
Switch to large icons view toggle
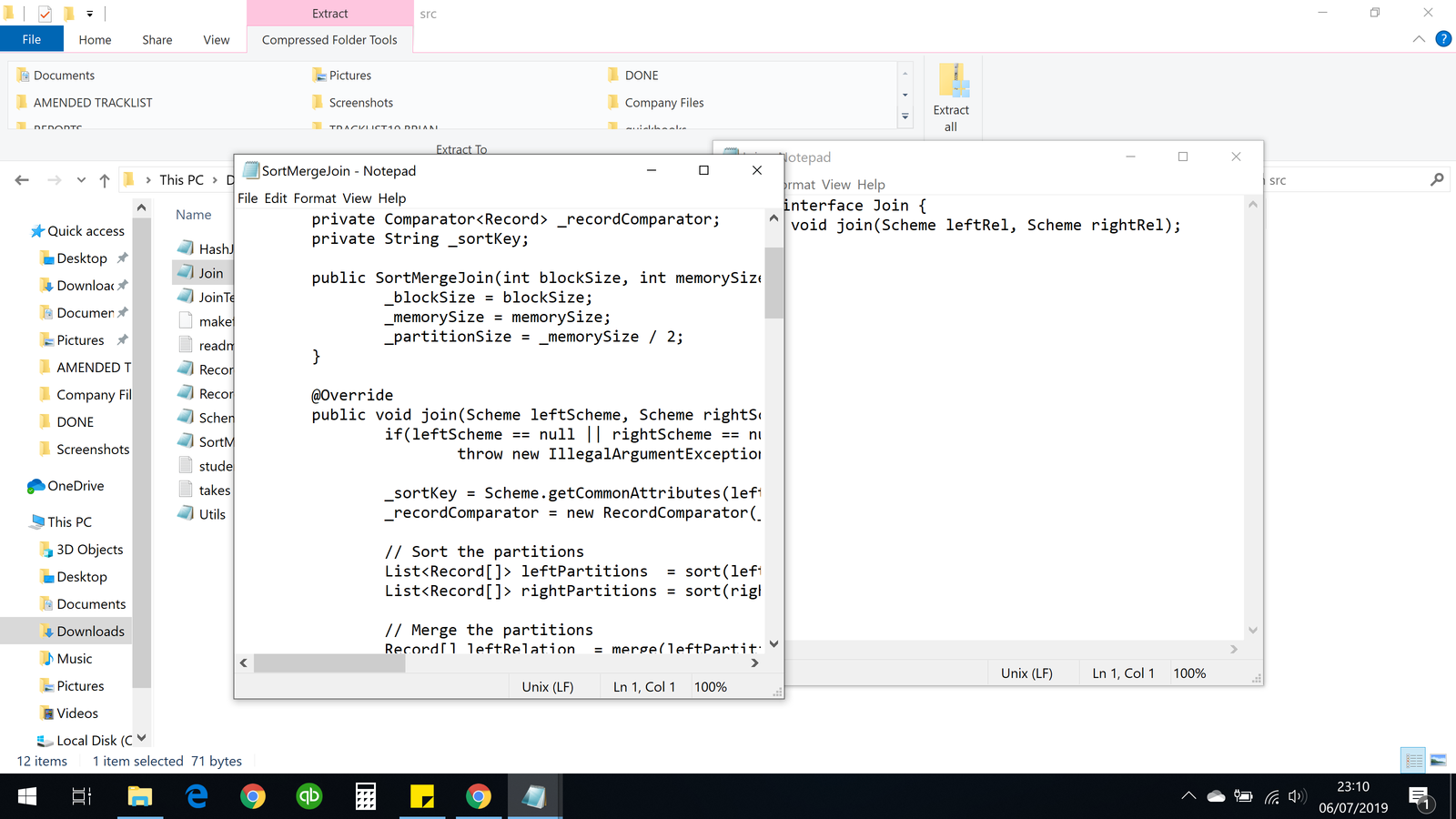(1438, 760)
